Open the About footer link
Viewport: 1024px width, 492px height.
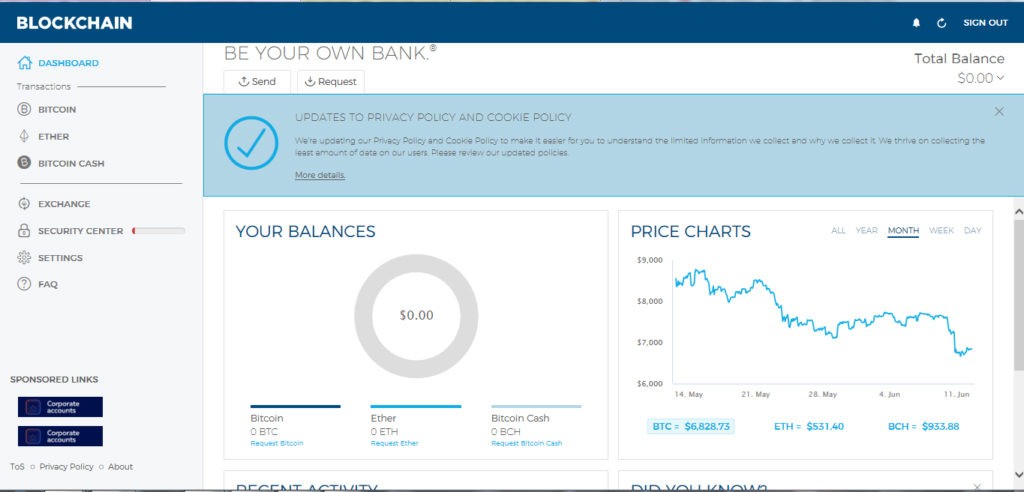[120, 467]
